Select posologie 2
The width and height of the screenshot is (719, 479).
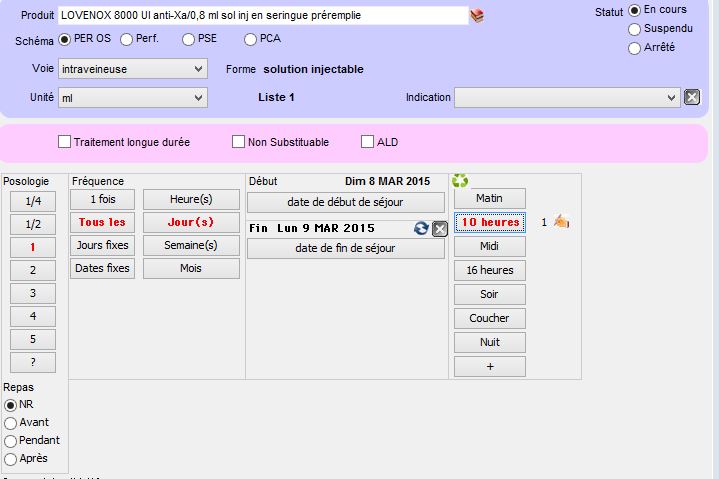(x=33, y=270)
